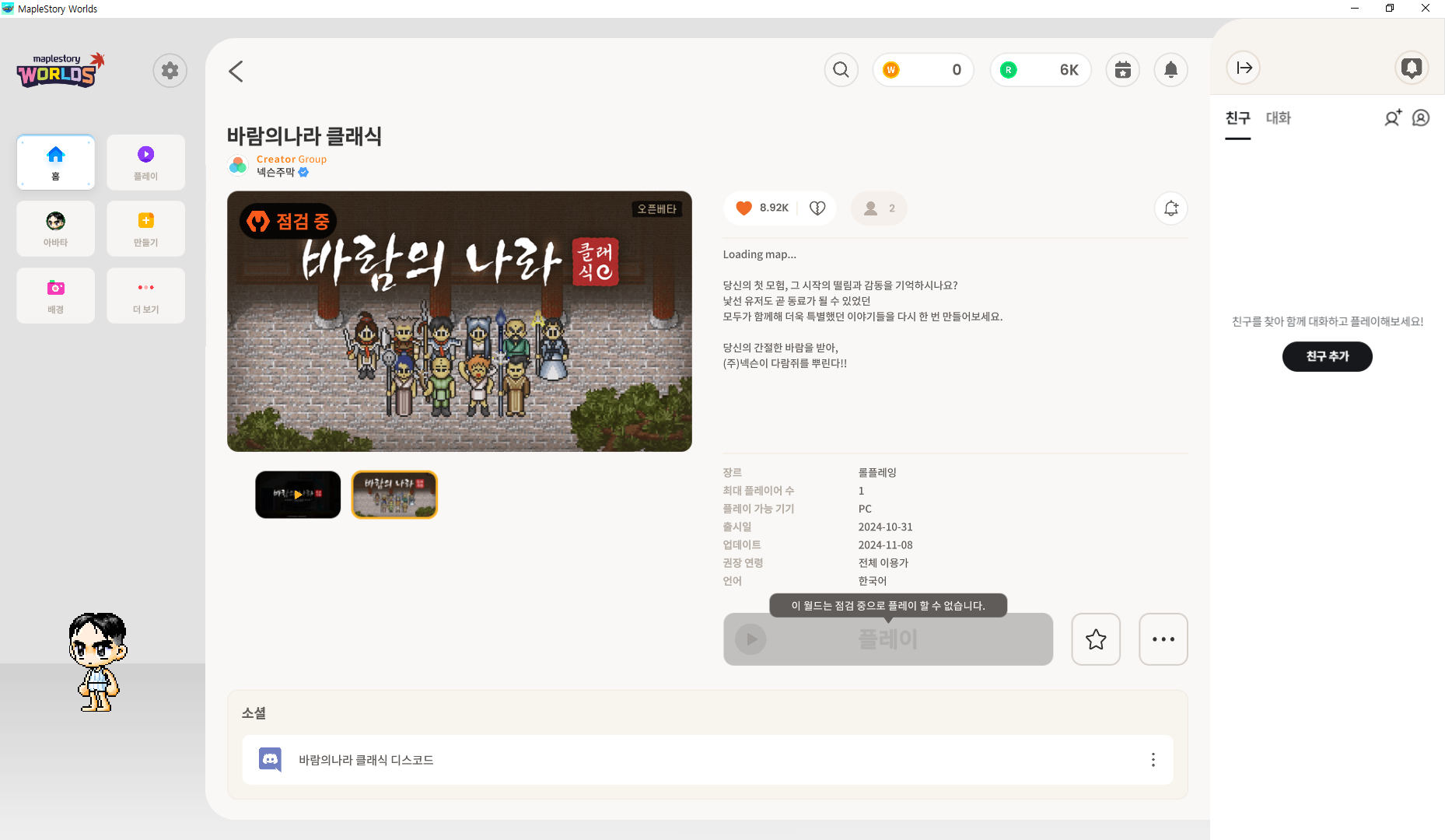Click the MapleStory Worlds logo
The height and width of the screenshot is (840, 1445).
61,70
